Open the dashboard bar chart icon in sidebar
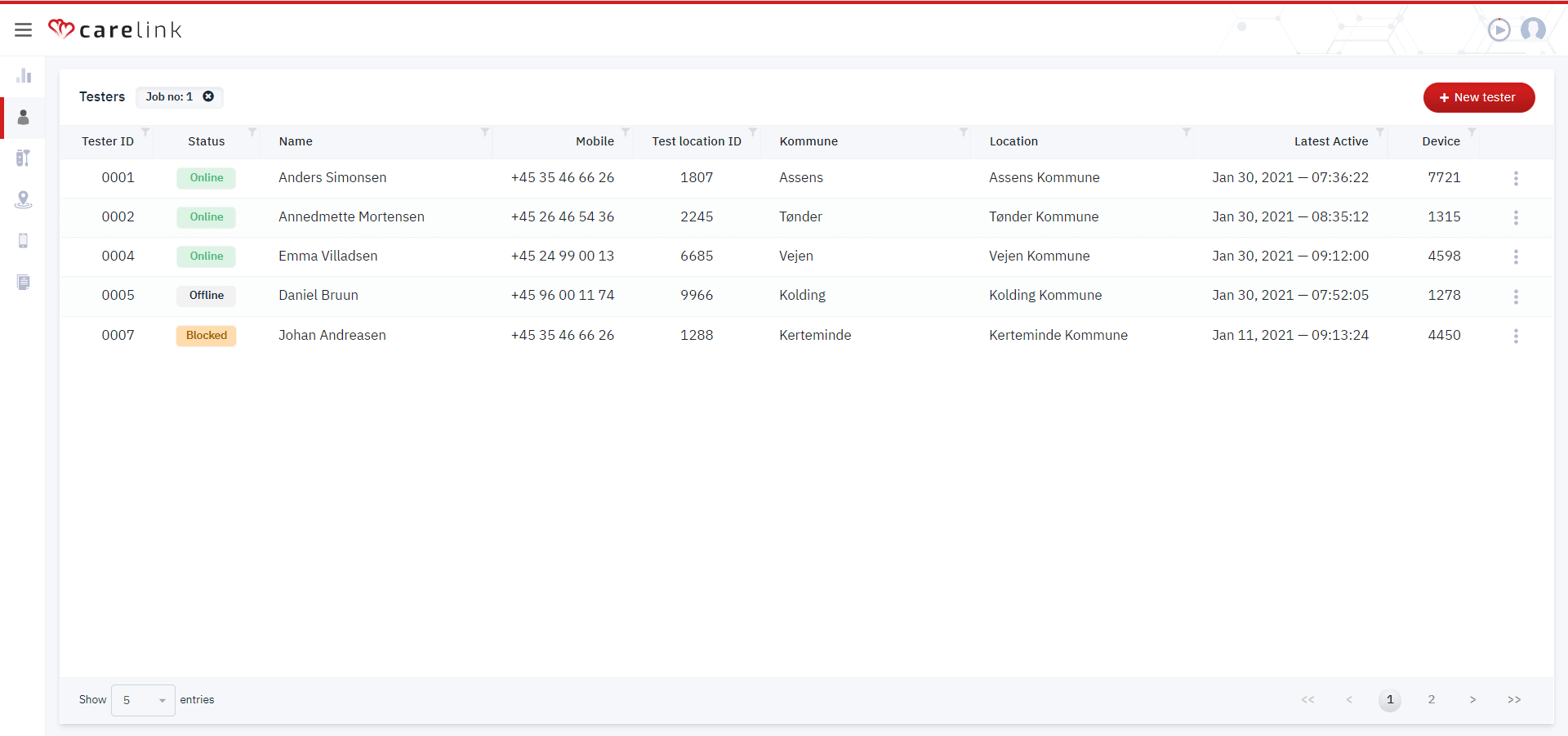 click(24, 76)
